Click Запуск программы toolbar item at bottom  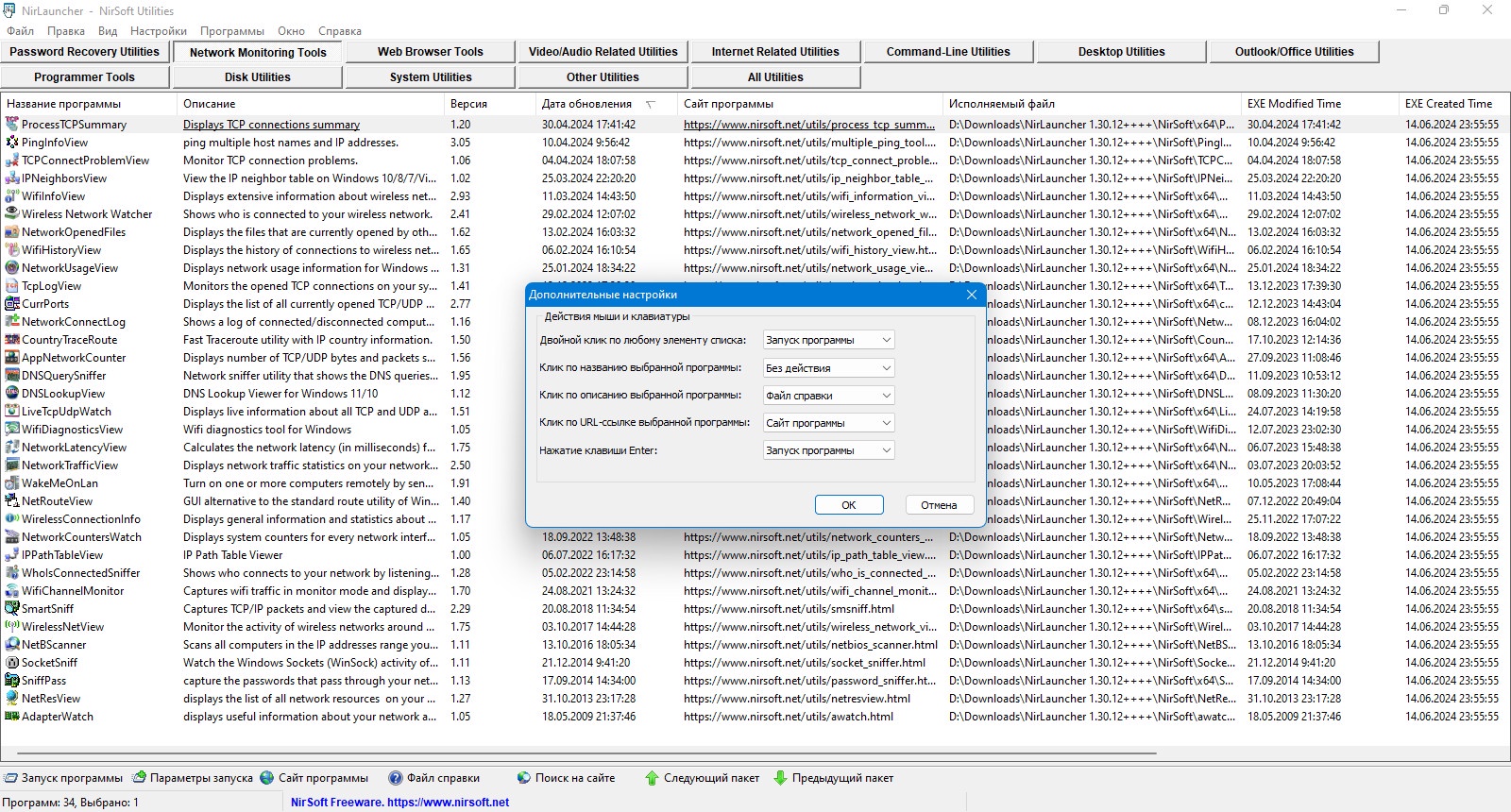[x=63, y=778]
